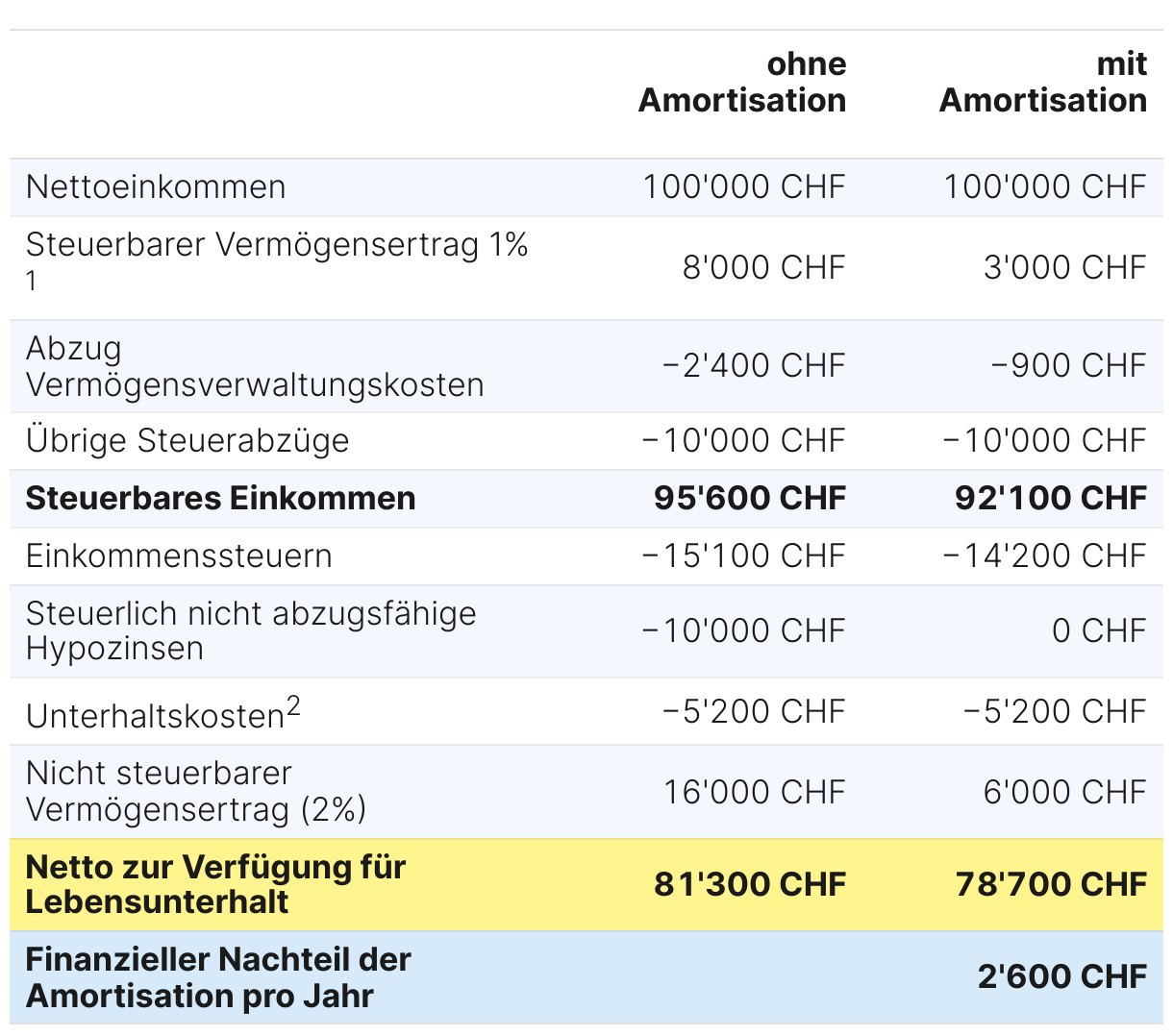Click the −900 CHF cell

[1069, 365]
